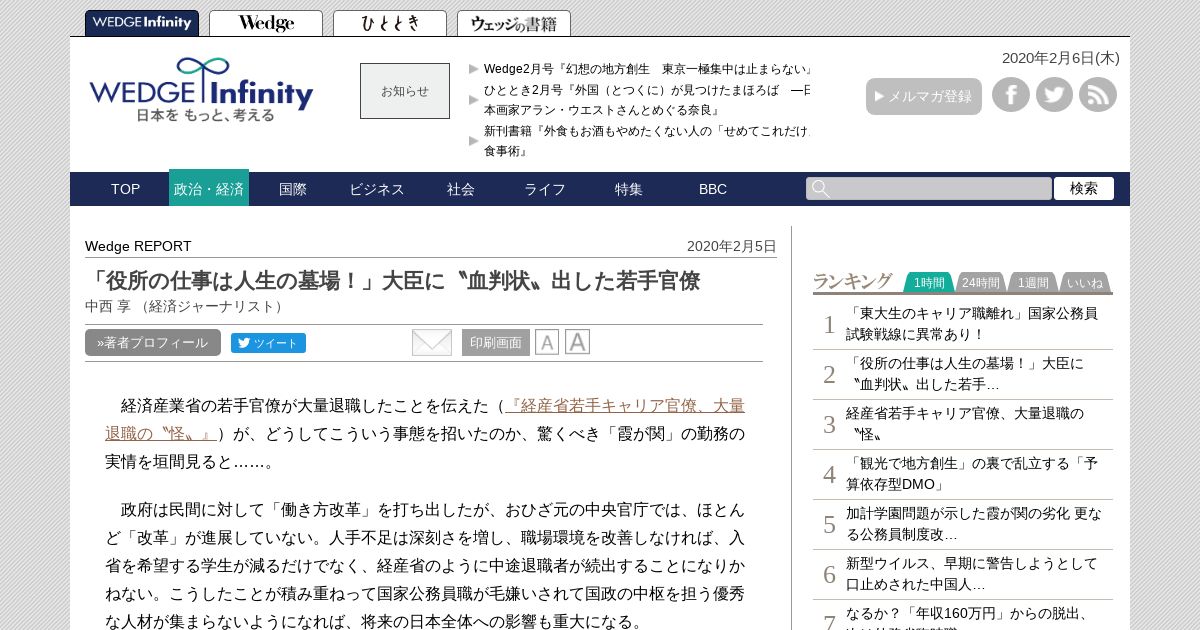Click the ランキング sidebar heading
Screen dimensions: 1200x630
point(852,281)
